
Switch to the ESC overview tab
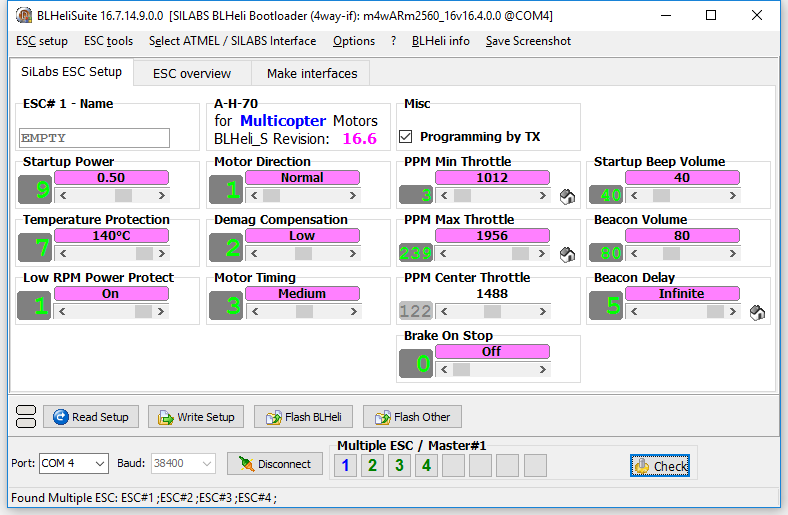click(x=191, y=73)
